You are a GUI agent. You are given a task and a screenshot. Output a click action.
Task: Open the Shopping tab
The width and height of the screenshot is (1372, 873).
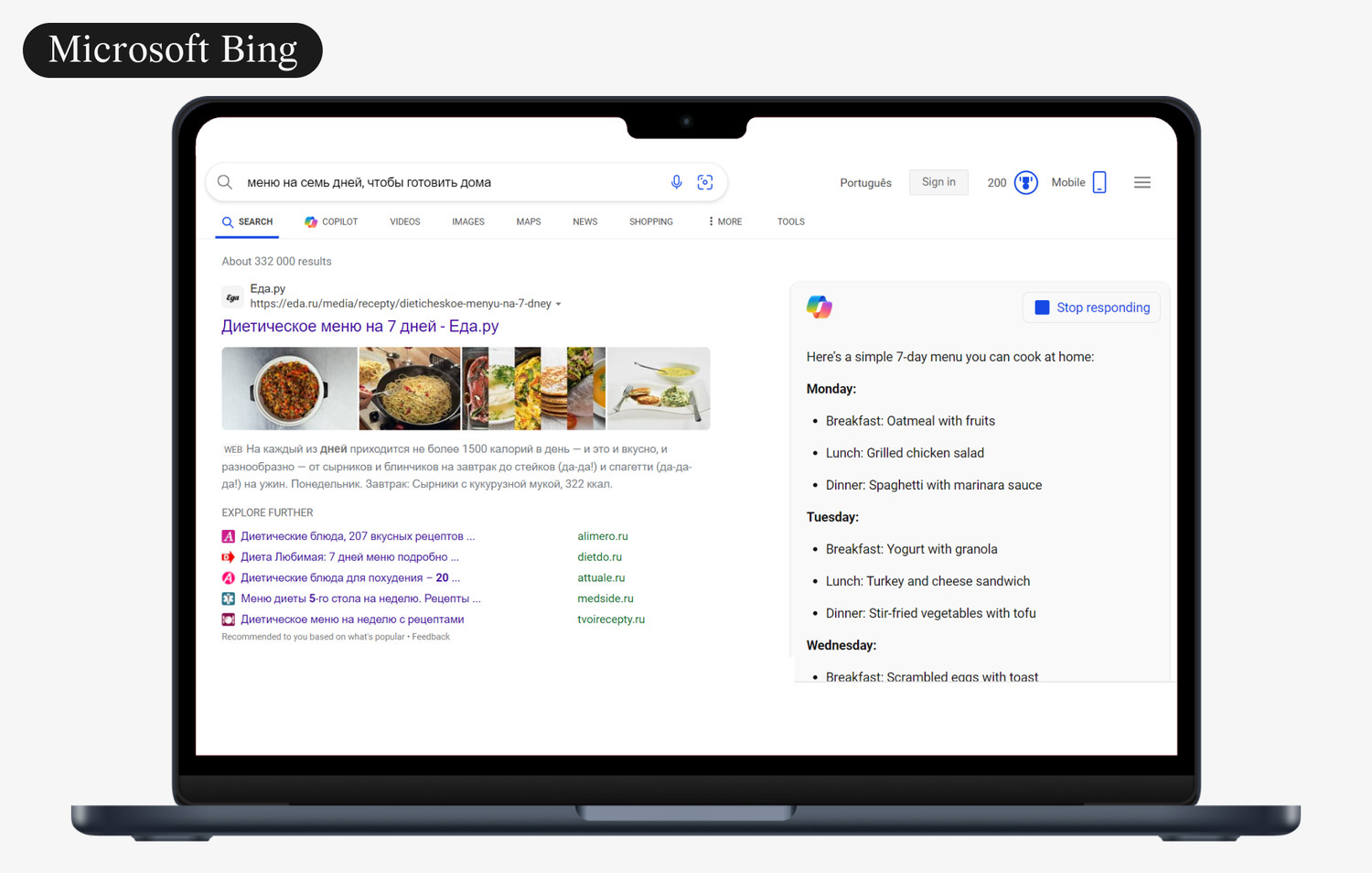point(650,222)
